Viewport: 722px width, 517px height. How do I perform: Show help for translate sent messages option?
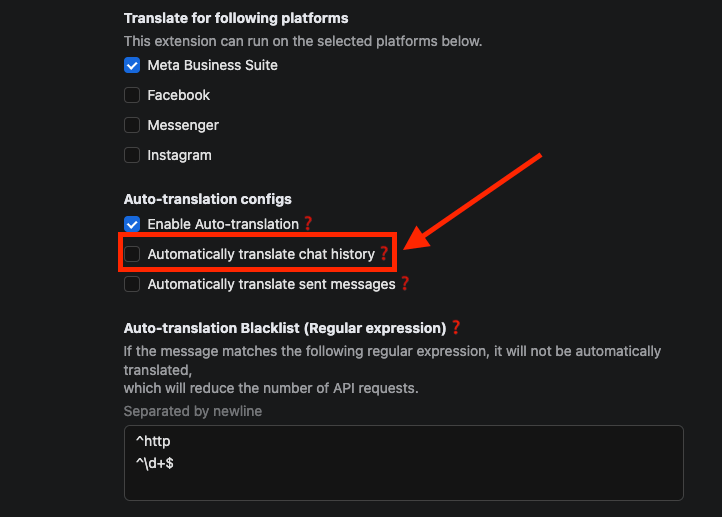coord(405,284)
